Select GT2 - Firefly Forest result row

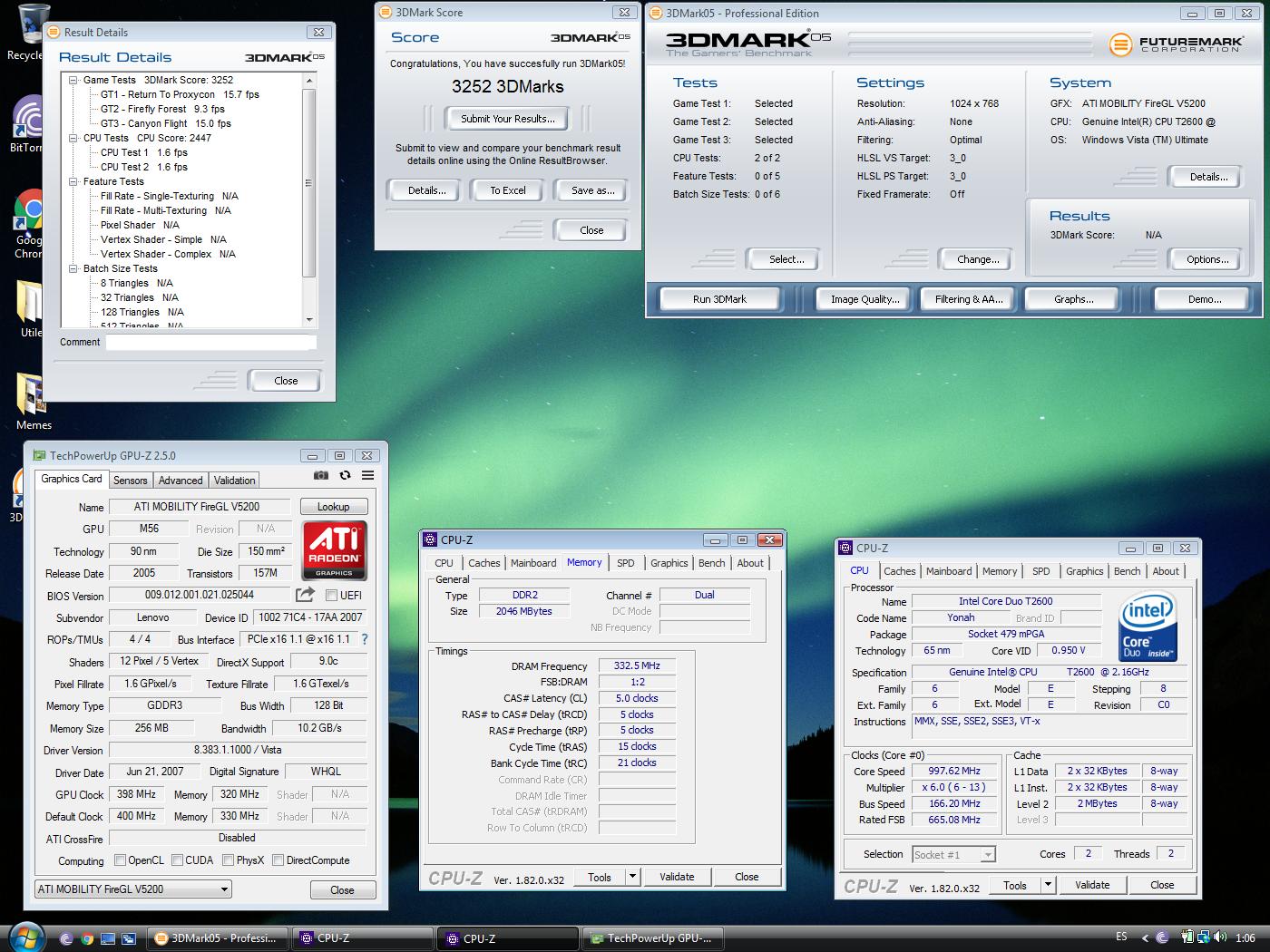(162, 109)
